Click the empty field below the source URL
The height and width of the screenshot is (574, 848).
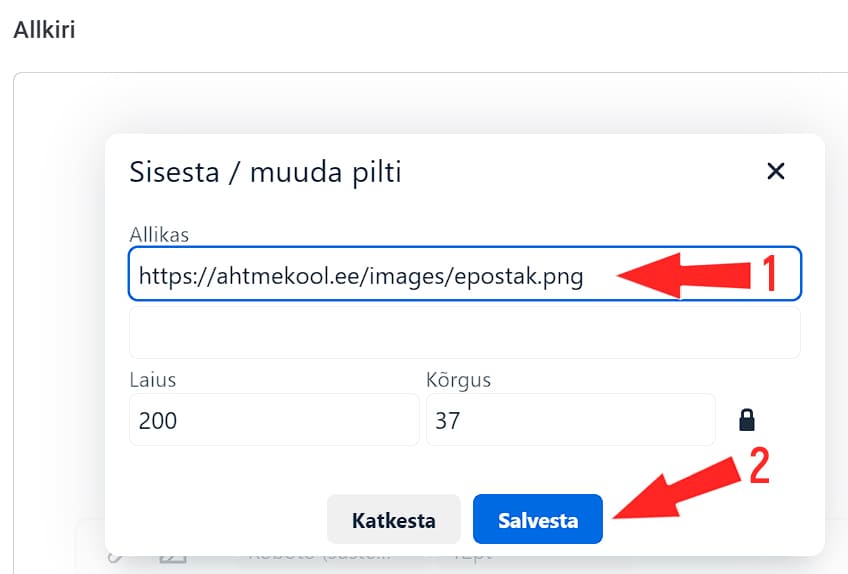(464, 332)
